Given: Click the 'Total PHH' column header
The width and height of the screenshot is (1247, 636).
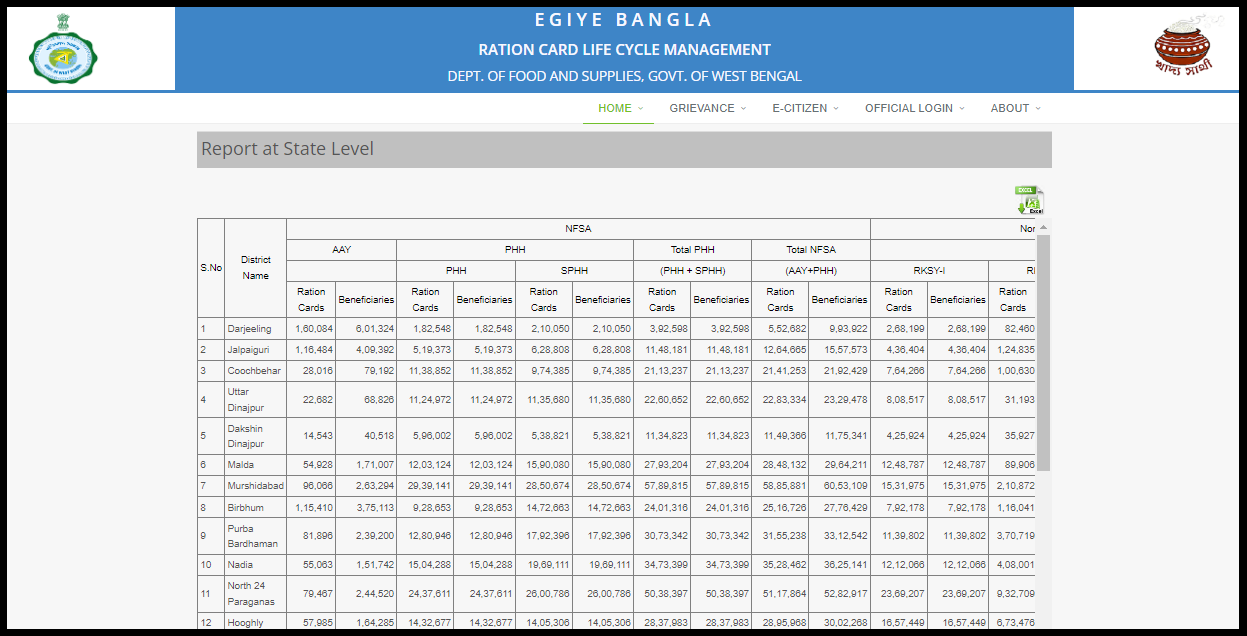Looking at the screenshot, I should (692, 250).
